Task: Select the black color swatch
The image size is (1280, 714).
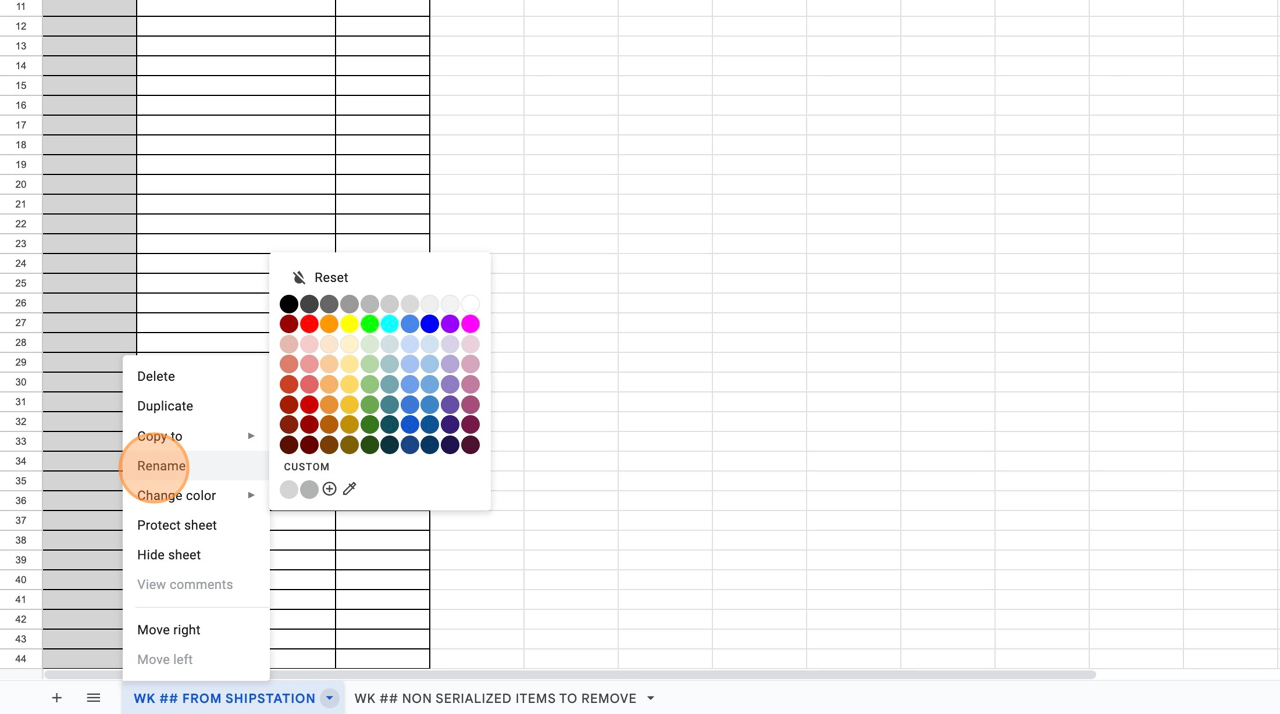Action: pyautogui.click(x=289, y=304)
